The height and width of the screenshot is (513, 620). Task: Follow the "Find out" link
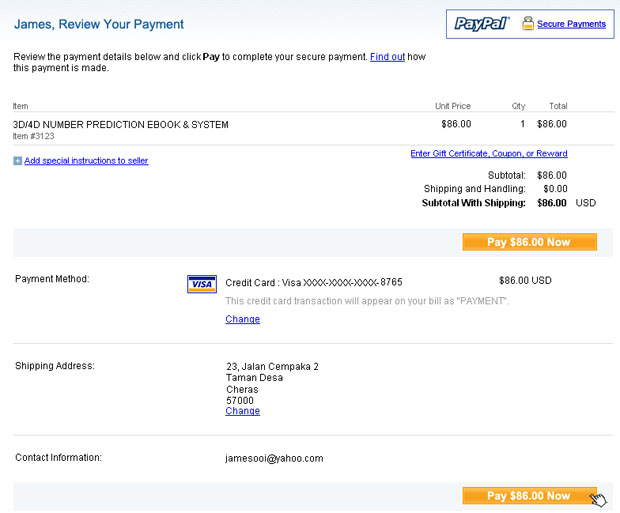tap(387, 57)
